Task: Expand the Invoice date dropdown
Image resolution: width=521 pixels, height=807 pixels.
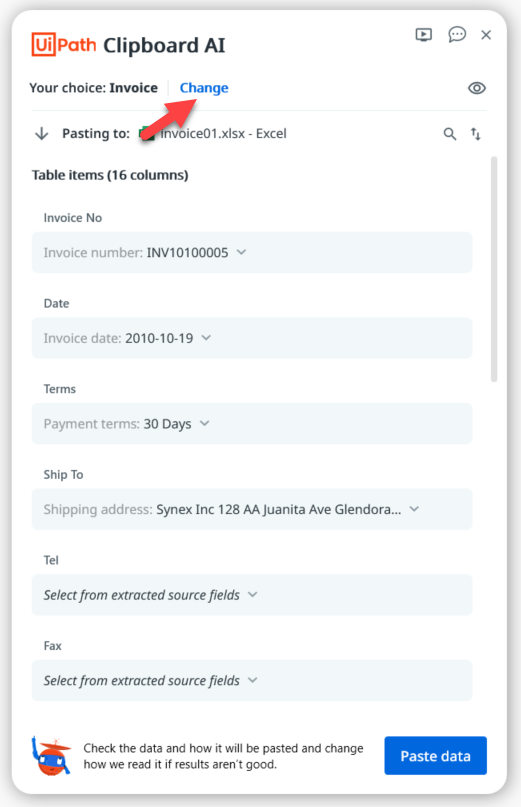Action: pos(252,338)
